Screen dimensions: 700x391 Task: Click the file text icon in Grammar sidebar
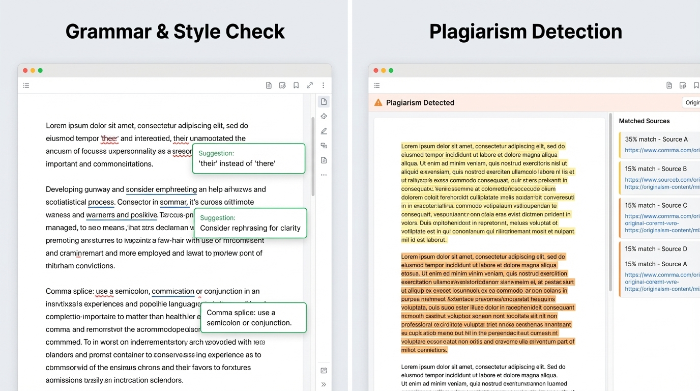(x=324, y=160)
